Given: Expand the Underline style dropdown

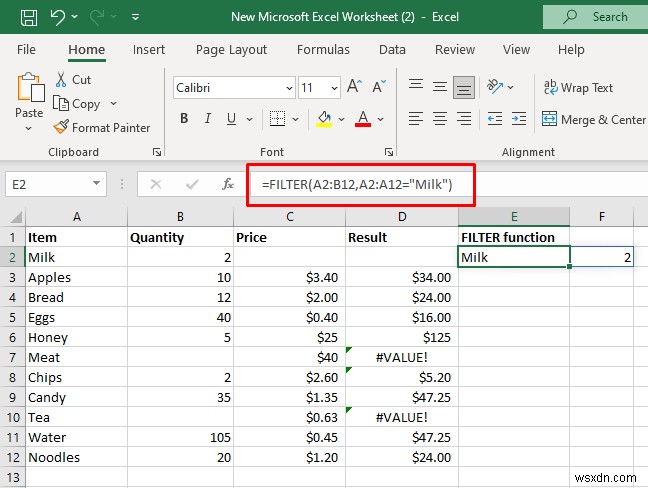Looking at the screenshot, I should [249, 119].
